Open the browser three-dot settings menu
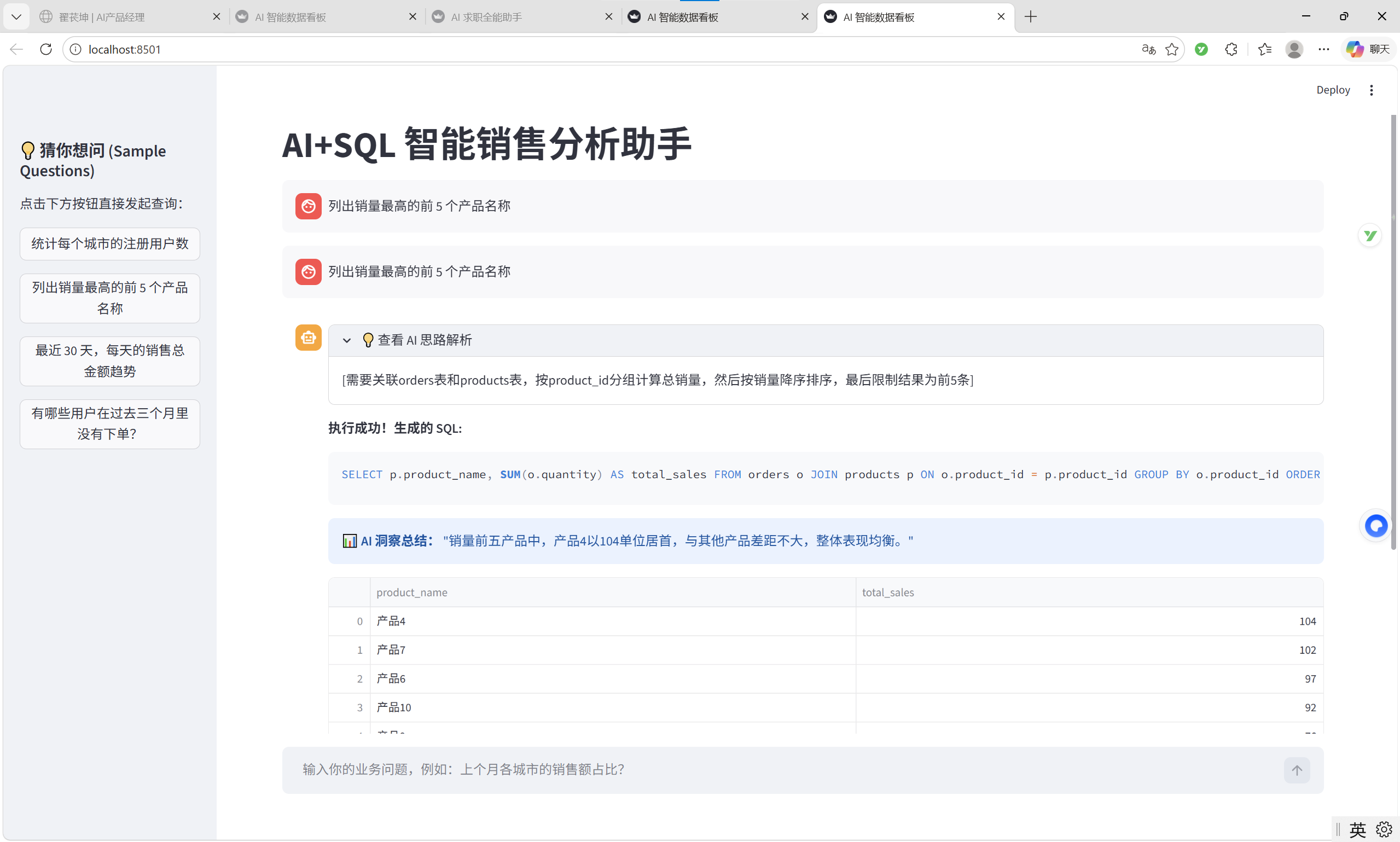Screen dimensions: 1400x842 tap(1324, 49)
